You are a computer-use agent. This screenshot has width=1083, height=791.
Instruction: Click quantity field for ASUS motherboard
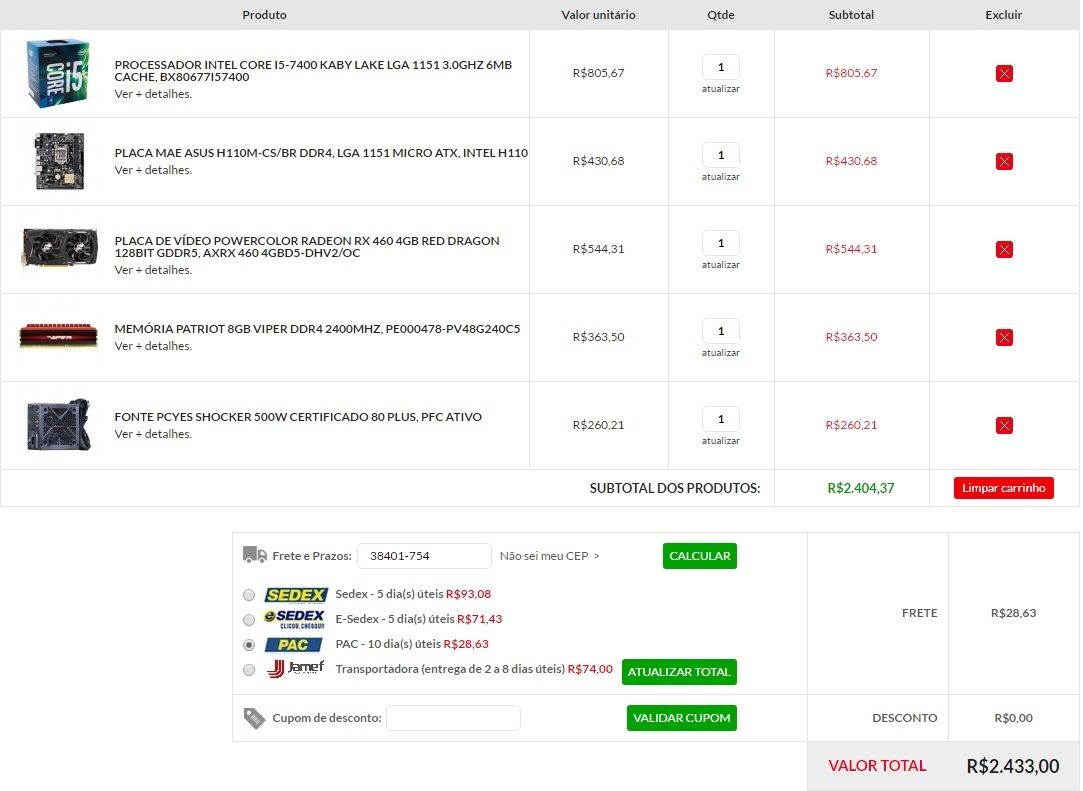pos(720,155)
